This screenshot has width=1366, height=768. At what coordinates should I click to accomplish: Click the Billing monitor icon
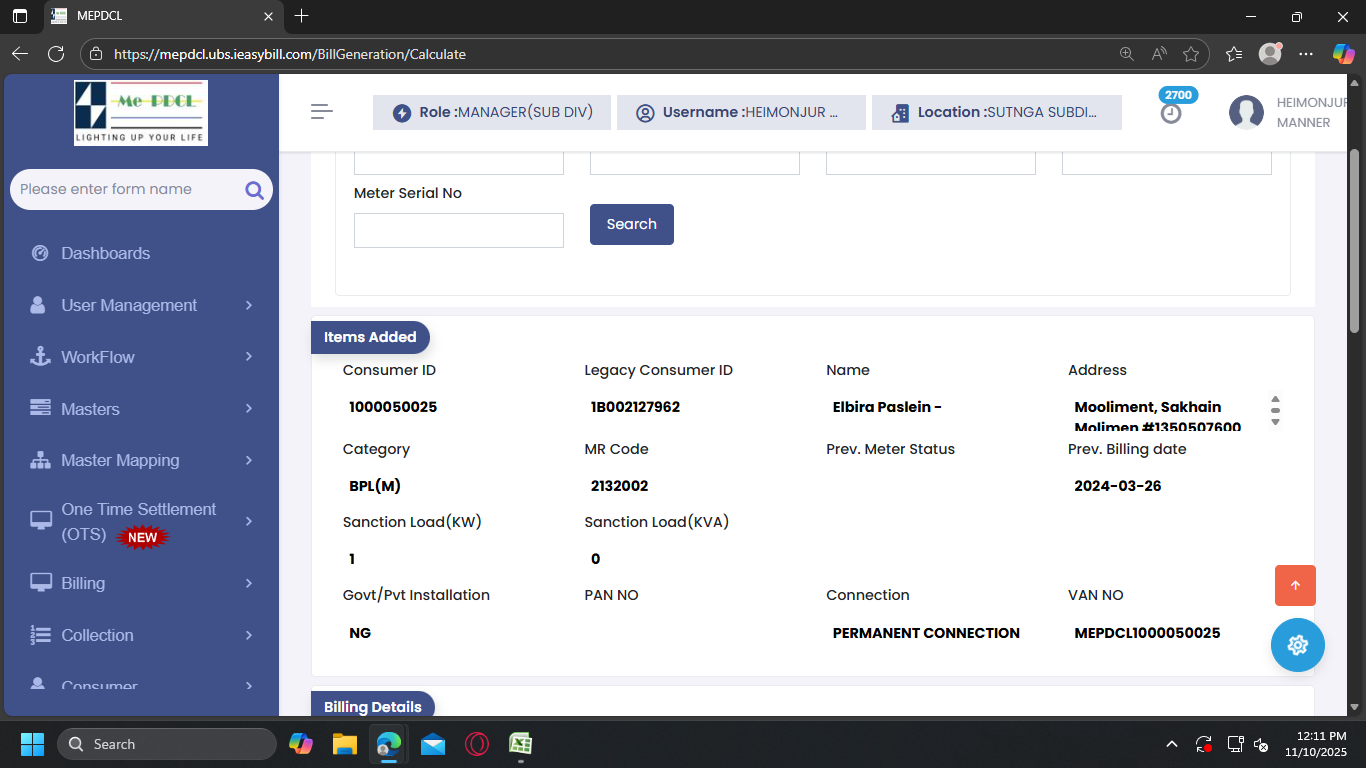pyautogui.click(x=41, y=583)
